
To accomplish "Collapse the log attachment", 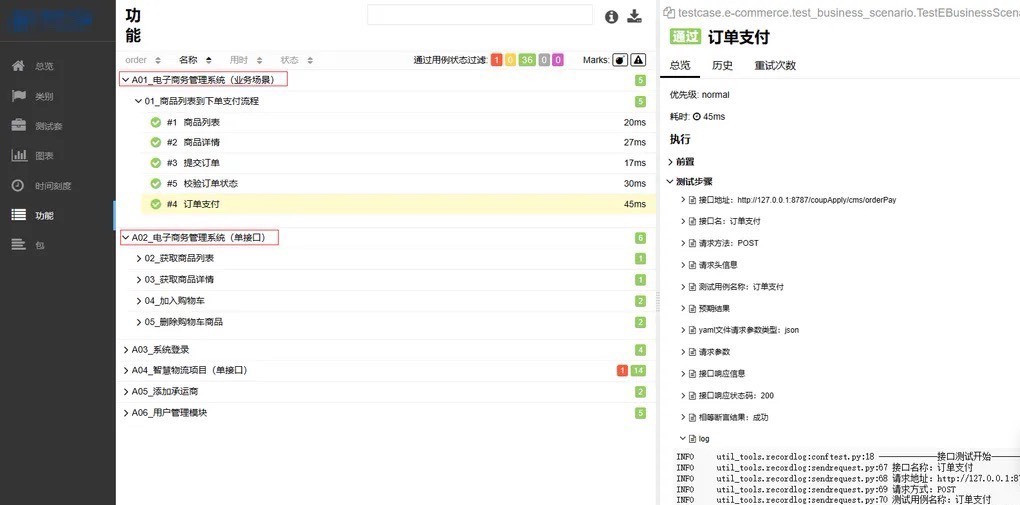I will click(695, 439).
